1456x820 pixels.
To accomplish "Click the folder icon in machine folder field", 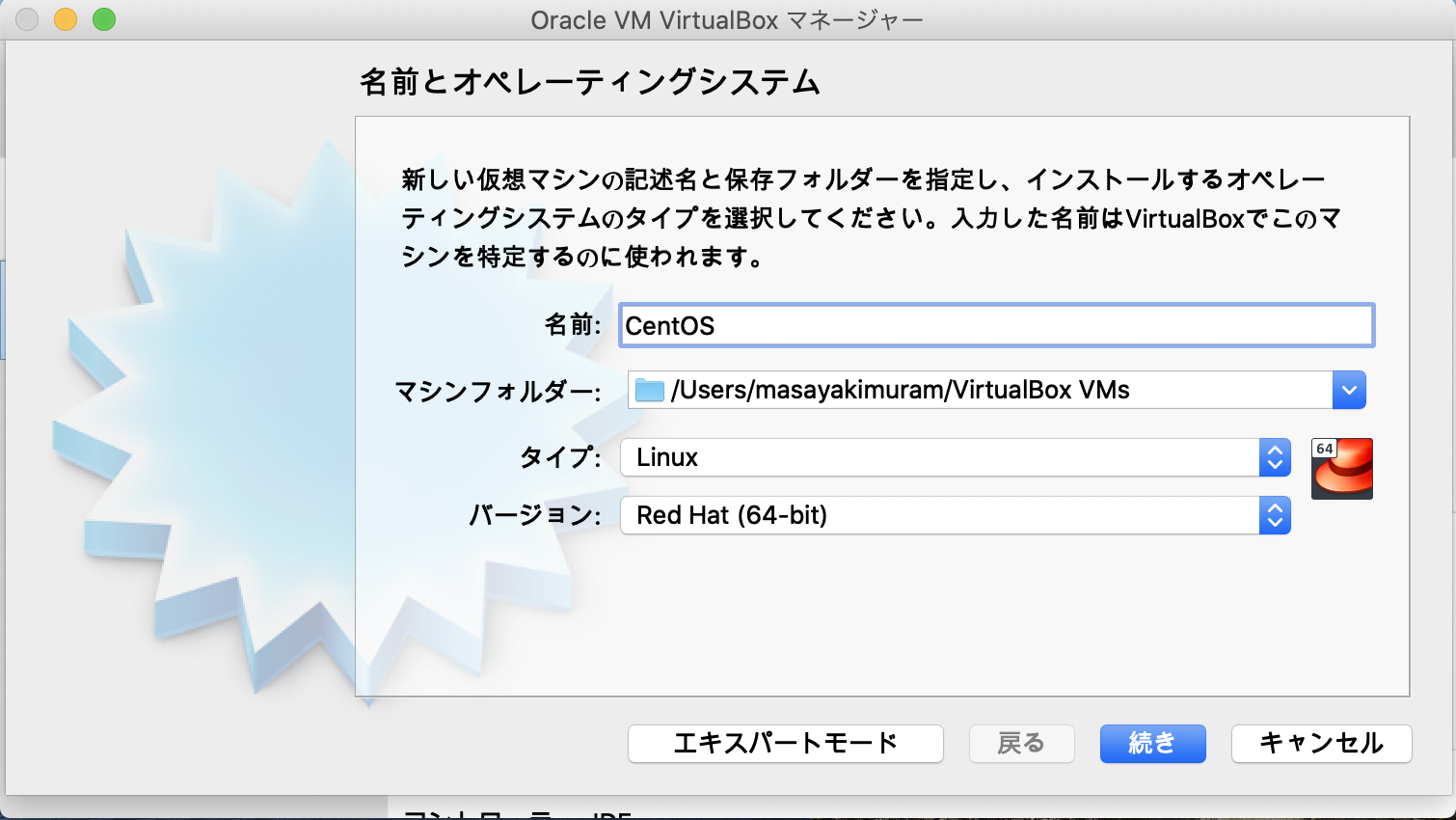I will click(650, 390).
